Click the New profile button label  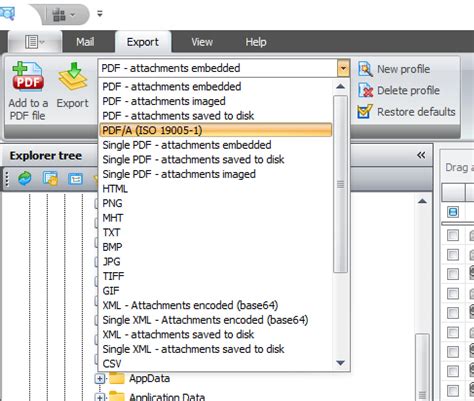pyautogui.click(x=403, y=69)
